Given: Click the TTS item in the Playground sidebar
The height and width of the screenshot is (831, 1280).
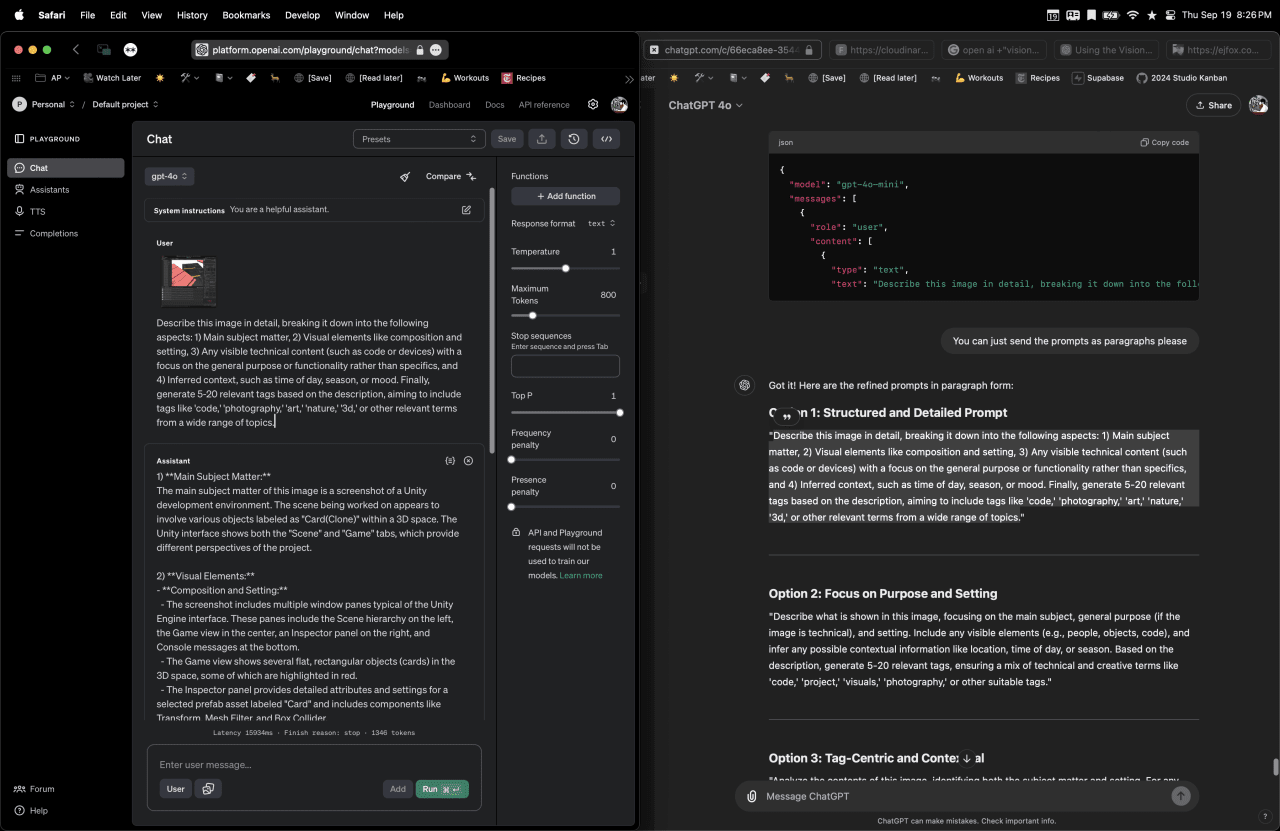Looking at the screenshot, I should coord(38,211).
